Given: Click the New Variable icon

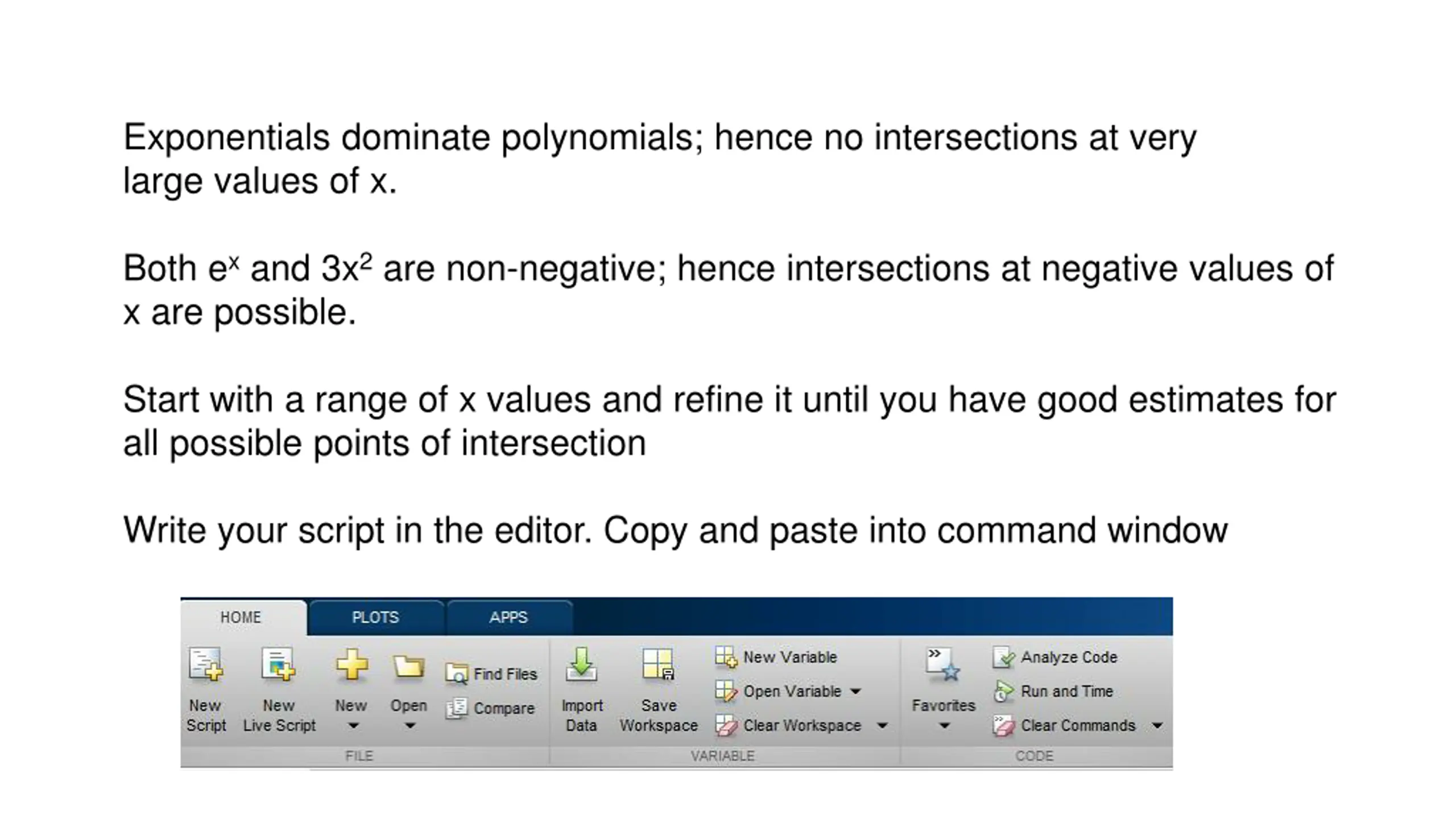Looking at the screenshot, I should pos(726,656).
